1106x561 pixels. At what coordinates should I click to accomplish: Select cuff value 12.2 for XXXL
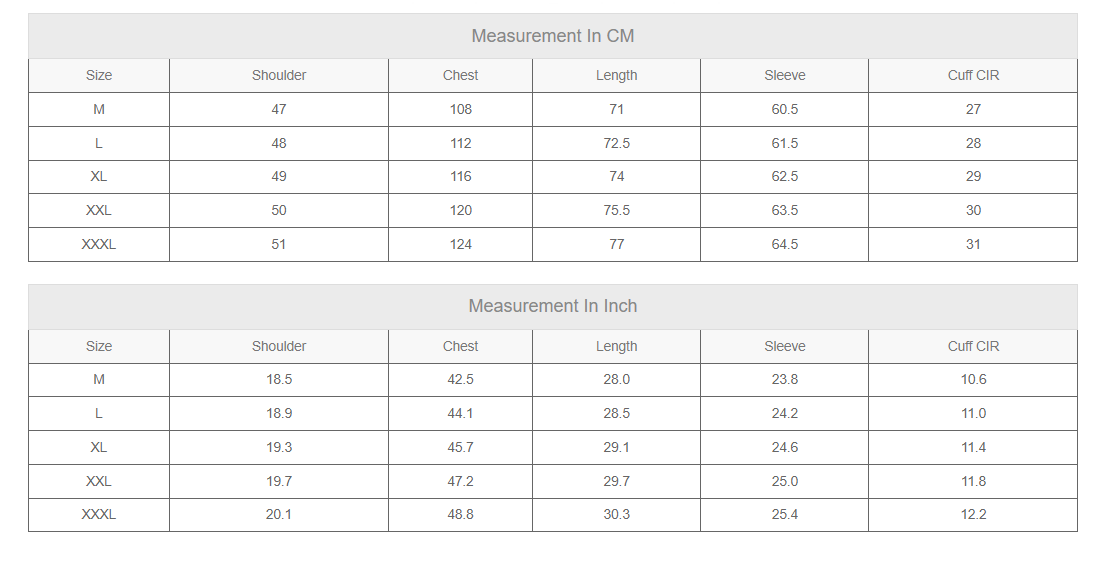[x=973, y=514]
